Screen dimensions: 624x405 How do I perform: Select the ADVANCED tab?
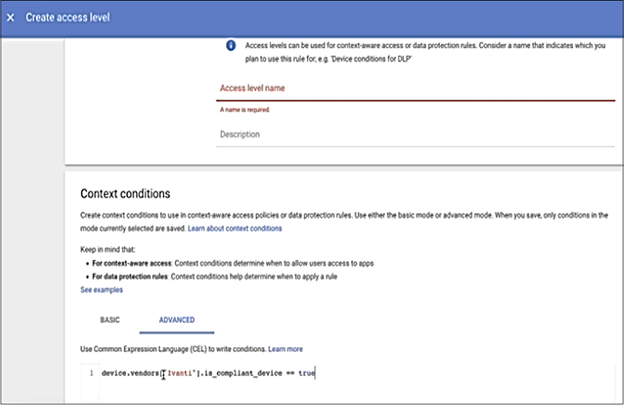coord(177,321)
